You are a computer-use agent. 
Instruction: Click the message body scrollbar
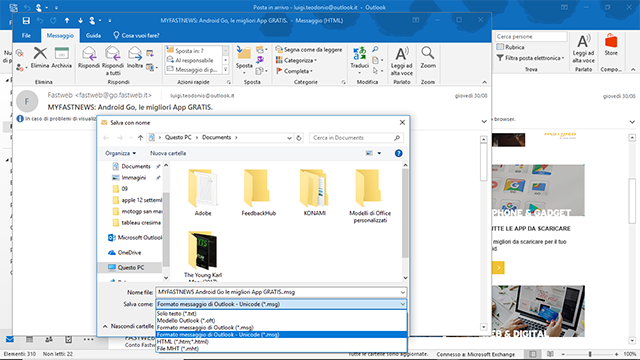coord(484,161)
